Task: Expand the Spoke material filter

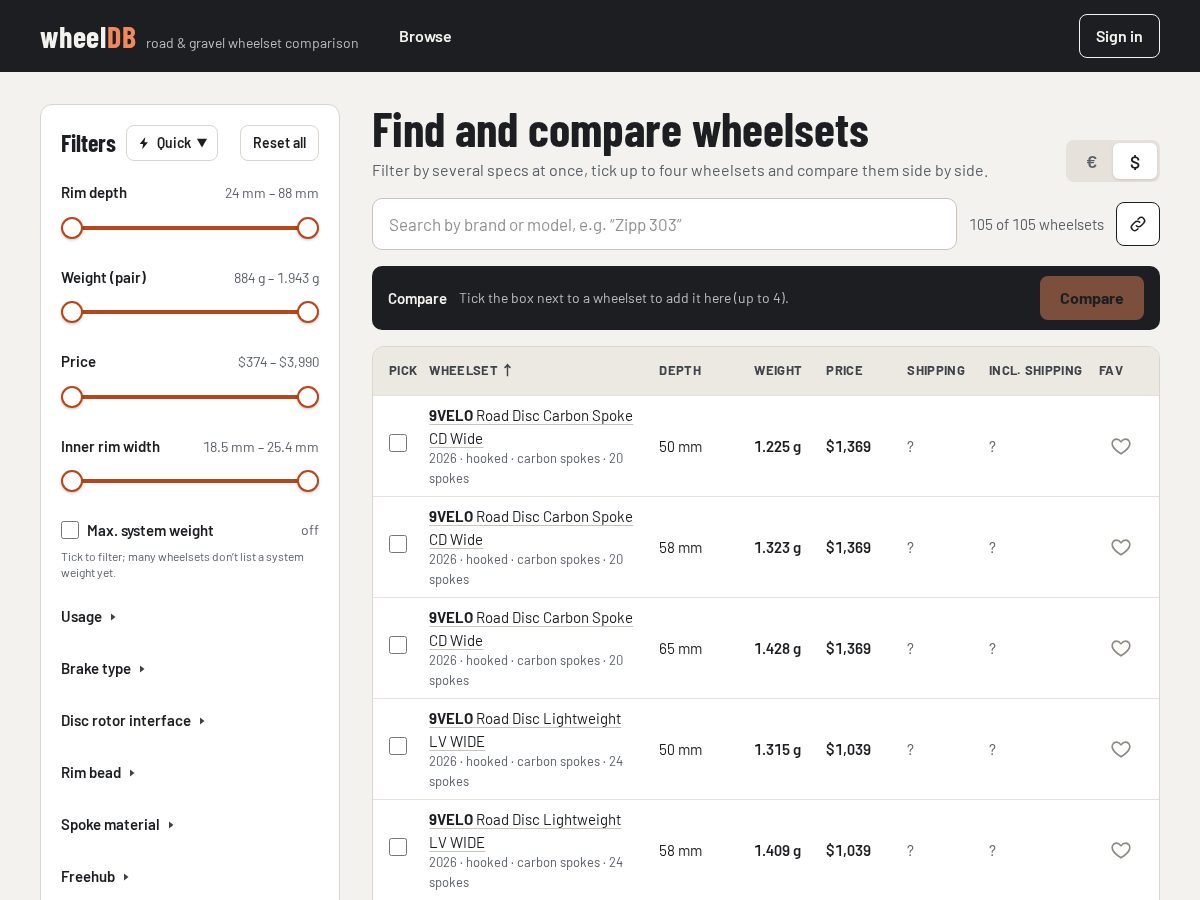Action: [118, 825]
